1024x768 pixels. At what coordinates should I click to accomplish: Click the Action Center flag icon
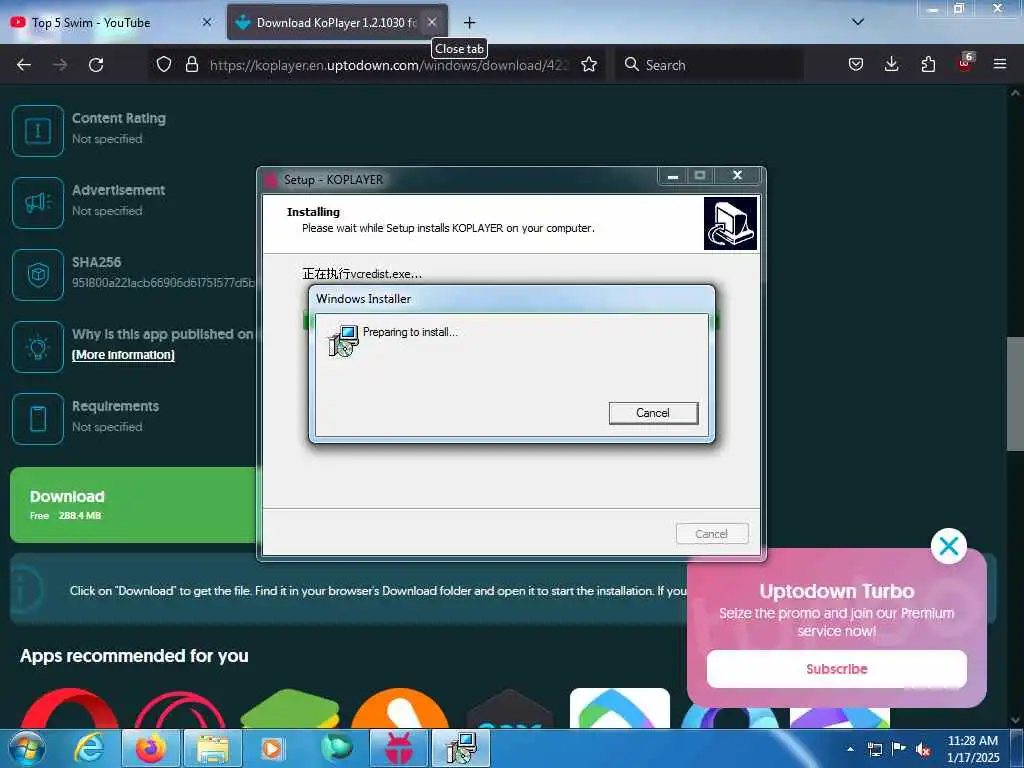point(899,749)
